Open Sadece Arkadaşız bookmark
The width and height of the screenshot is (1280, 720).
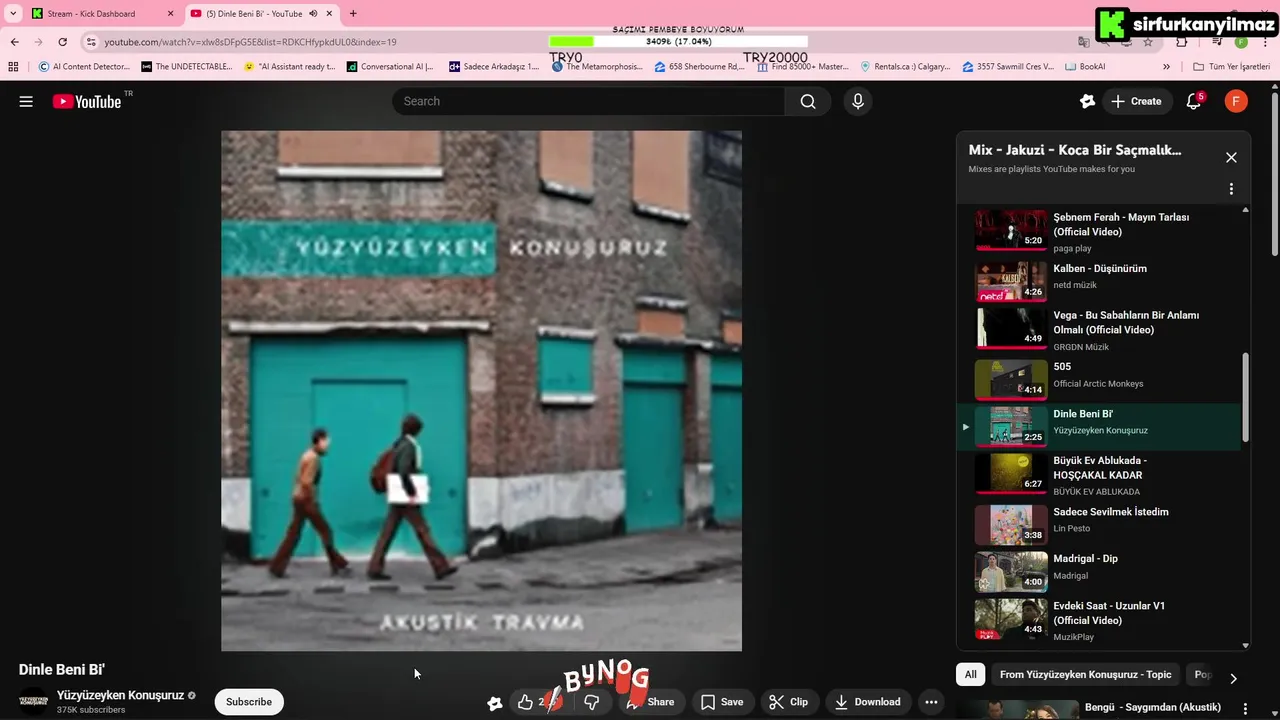[x=494, y=67]
